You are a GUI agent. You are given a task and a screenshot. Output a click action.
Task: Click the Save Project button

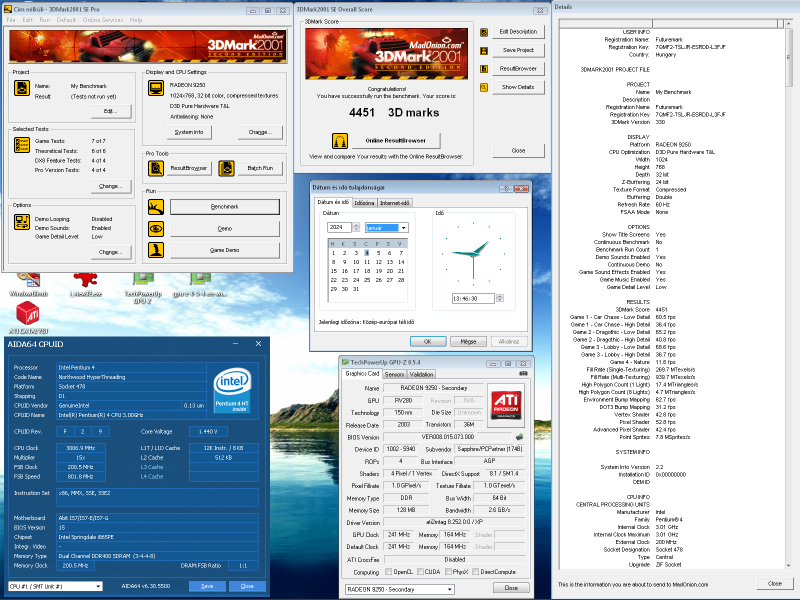point(518,50)
